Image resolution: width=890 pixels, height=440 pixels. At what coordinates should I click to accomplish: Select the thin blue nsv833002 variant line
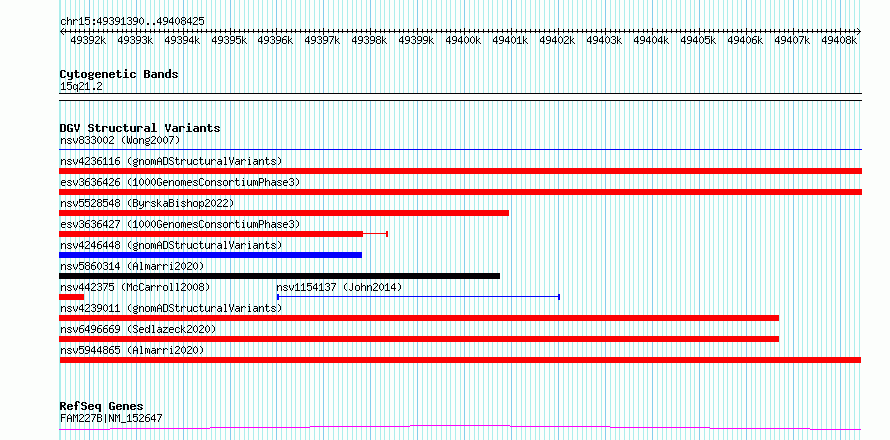460,150
